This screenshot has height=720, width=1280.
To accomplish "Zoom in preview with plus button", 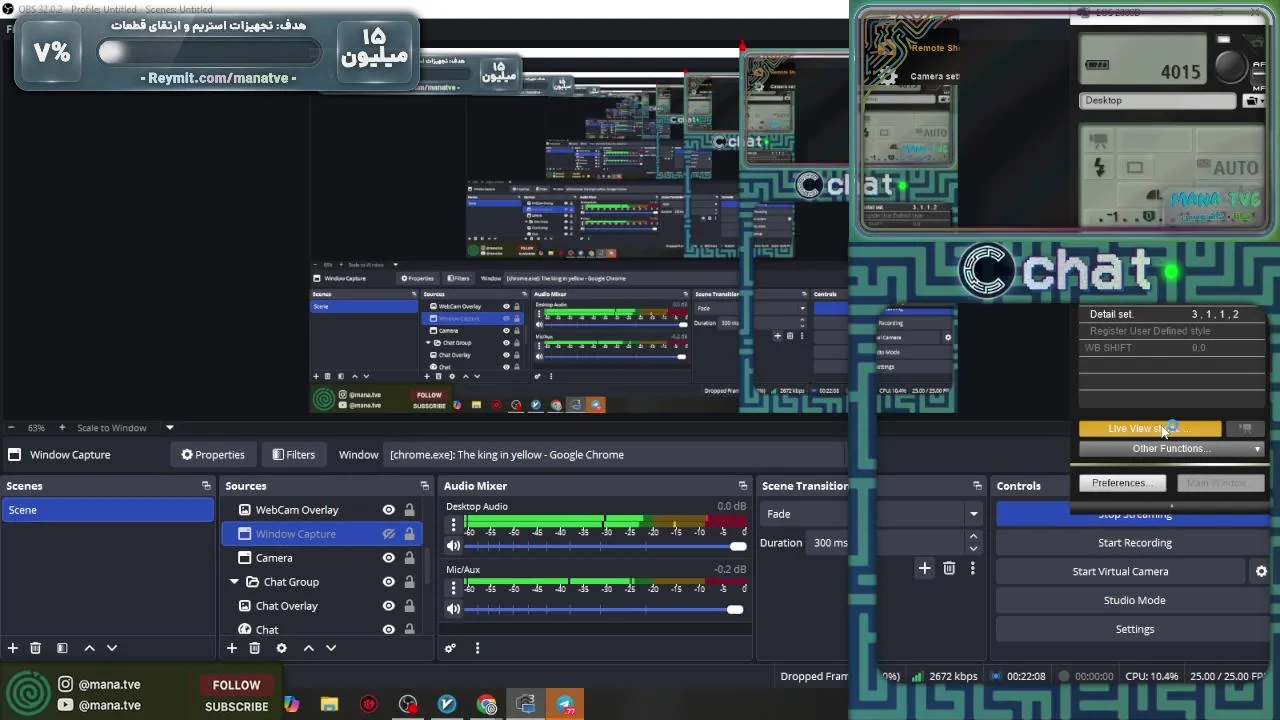I will 62,428.
